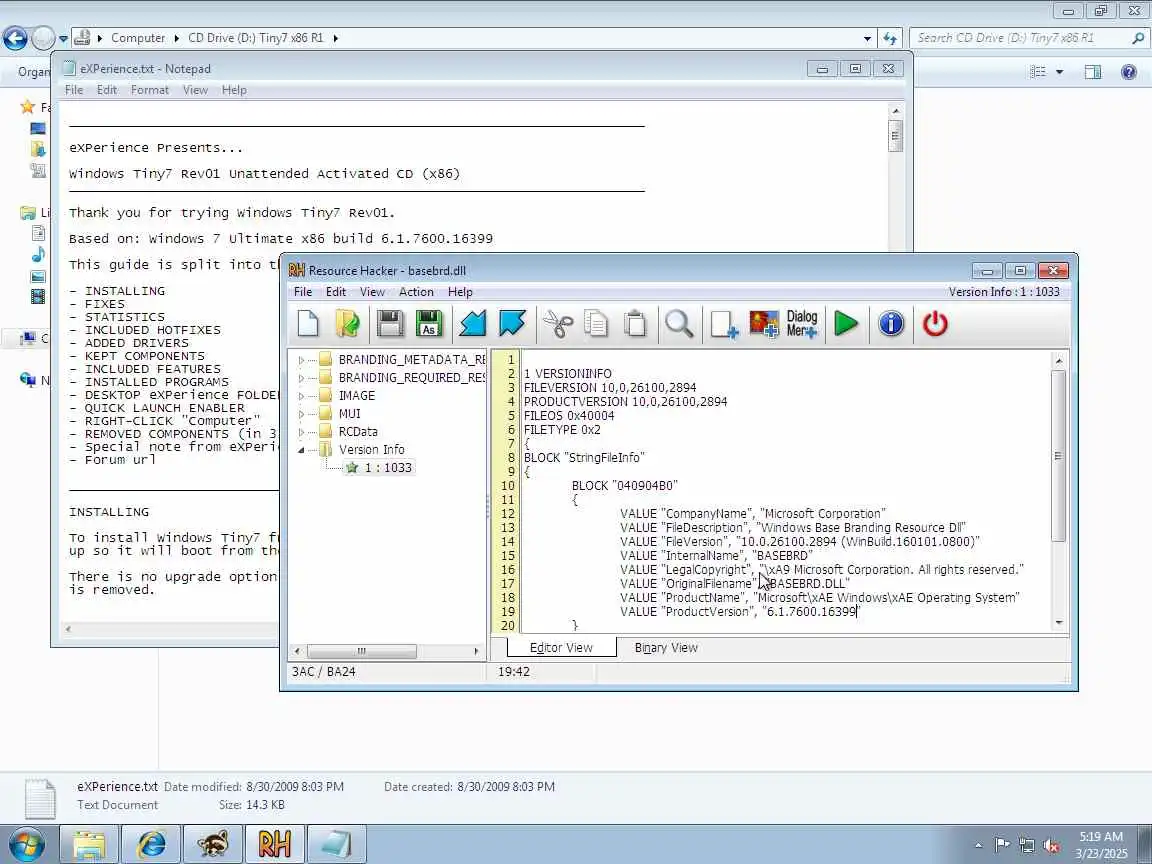Viewport: 1152px width, 864px height.
Task: Open the Dialog Menu editor icon
Action: tap(802, 324)
